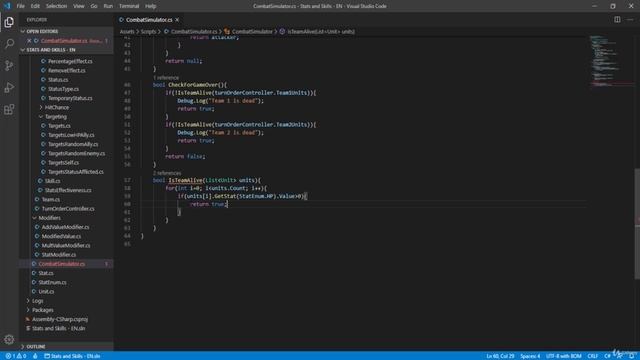This screenshot has height=360, width=640.
Task: Open TurnOrderController.cs file
Action: pos(68,209)
